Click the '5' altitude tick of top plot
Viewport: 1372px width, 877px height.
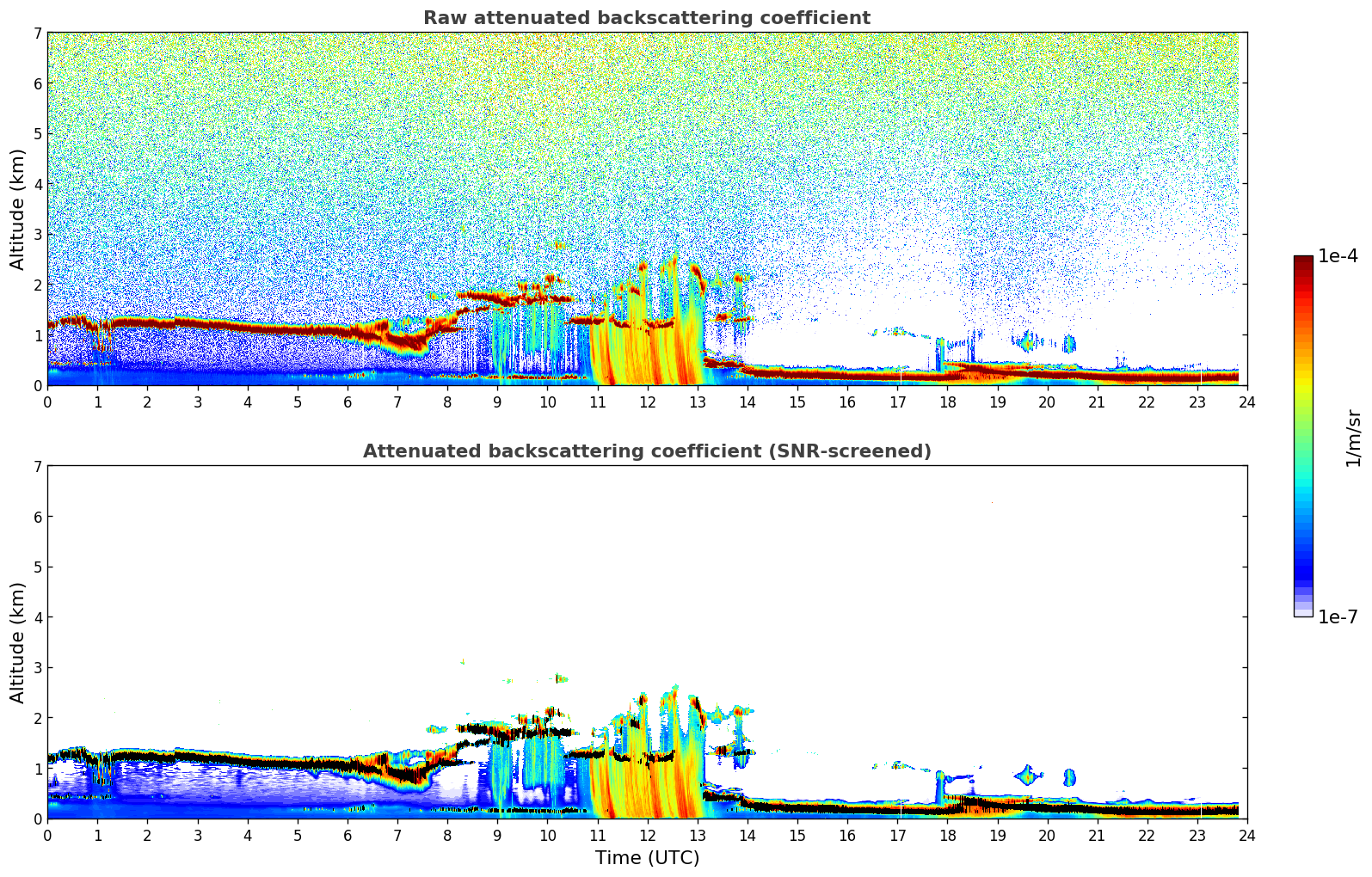[x=38, y=134]
